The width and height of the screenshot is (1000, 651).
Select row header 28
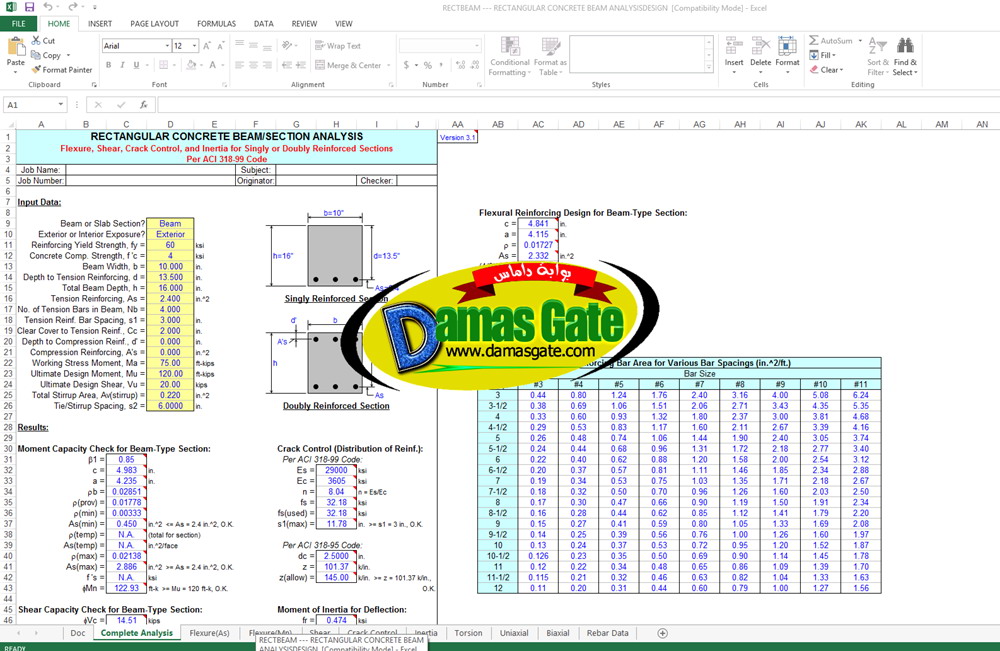click(8, 427)
